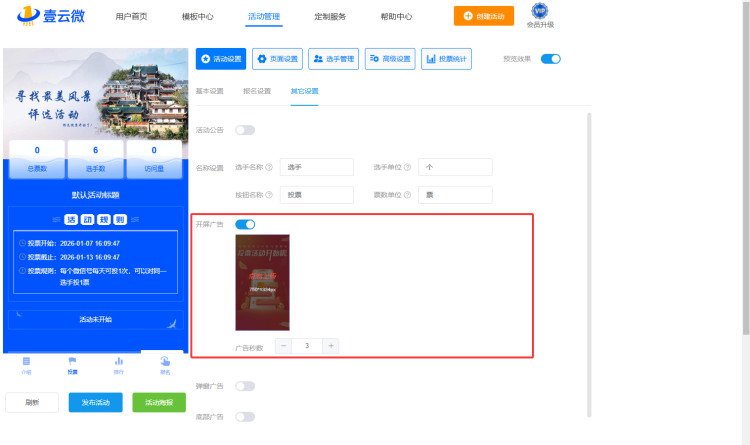Click the 选手名称 input field
750x445 pixels.
tap(315, 167)
